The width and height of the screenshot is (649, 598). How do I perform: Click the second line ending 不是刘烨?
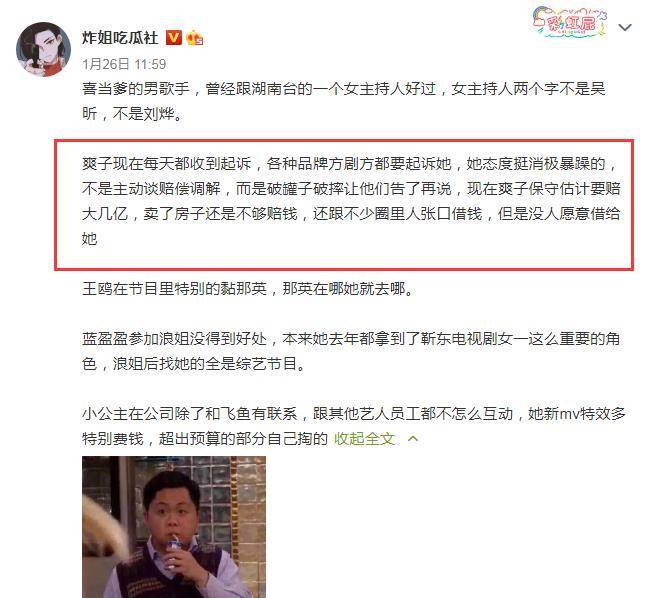pyautogui.click(x=132, y=113)
